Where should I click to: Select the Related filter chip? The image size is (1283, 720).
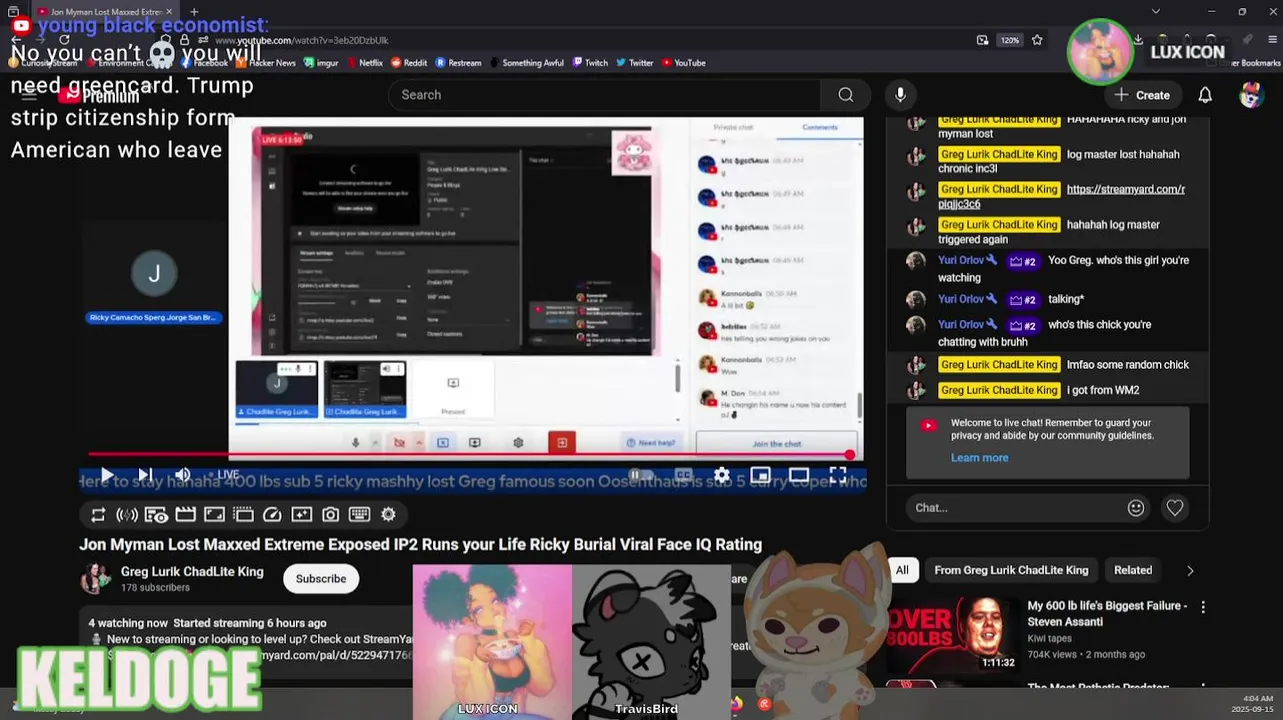(1133, 570)
